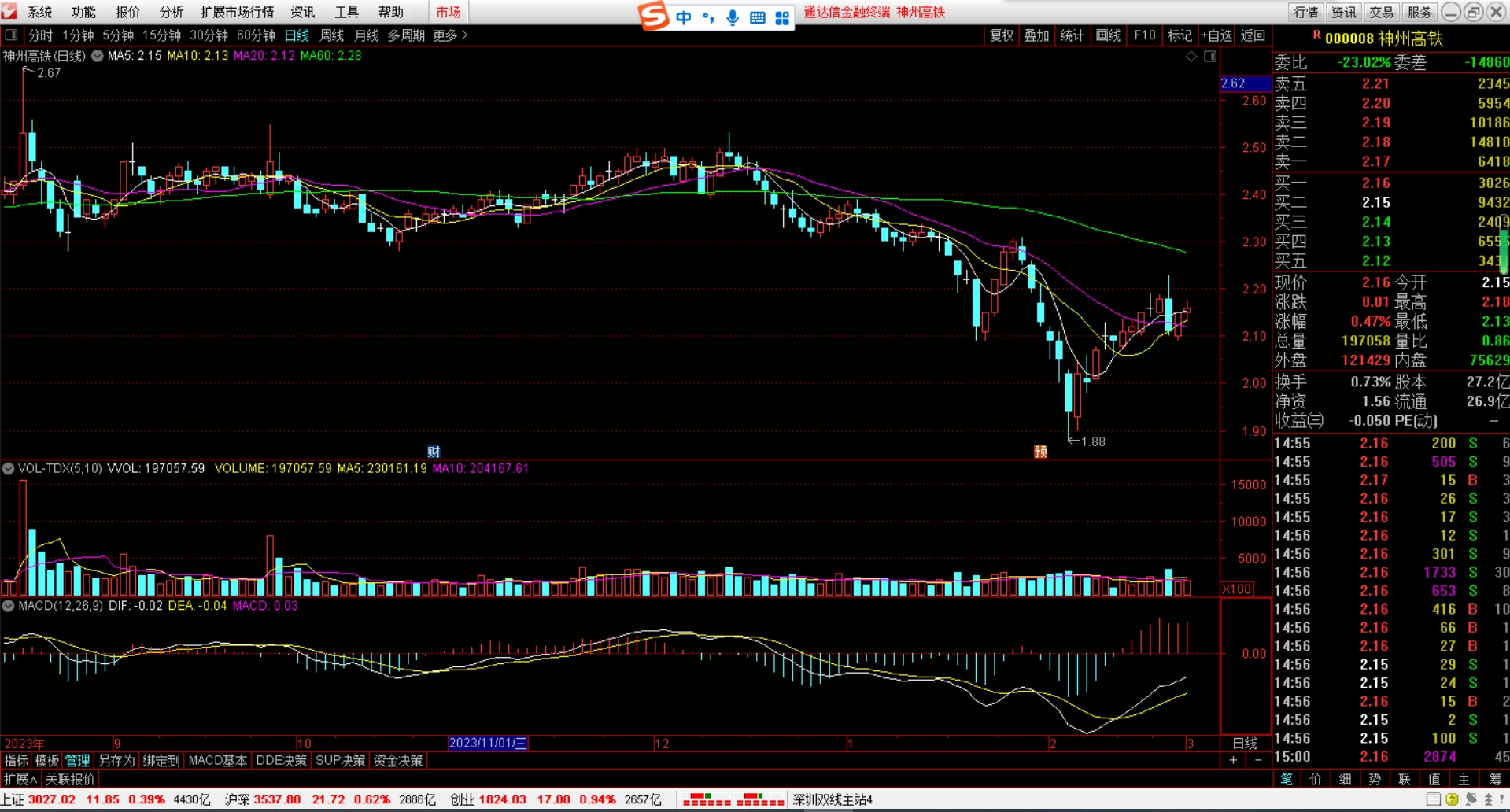The height and width of the screenshot is (812, 1510).
Task: Toggle Sogou punctuation mode icon
Action: click(x=708, y=17)
